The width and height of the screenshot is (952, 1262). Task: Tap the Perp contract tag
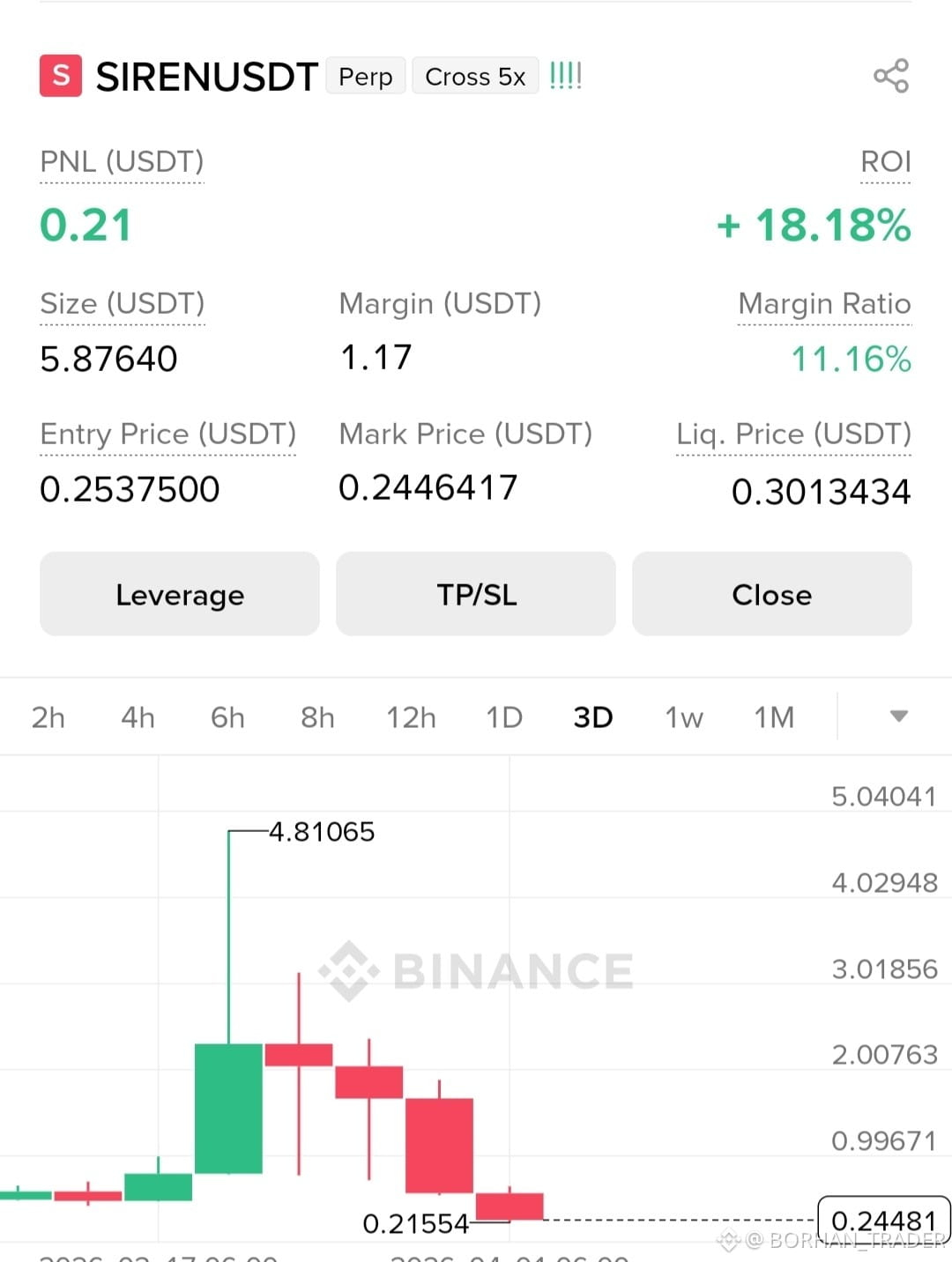[x=366, y=77]
